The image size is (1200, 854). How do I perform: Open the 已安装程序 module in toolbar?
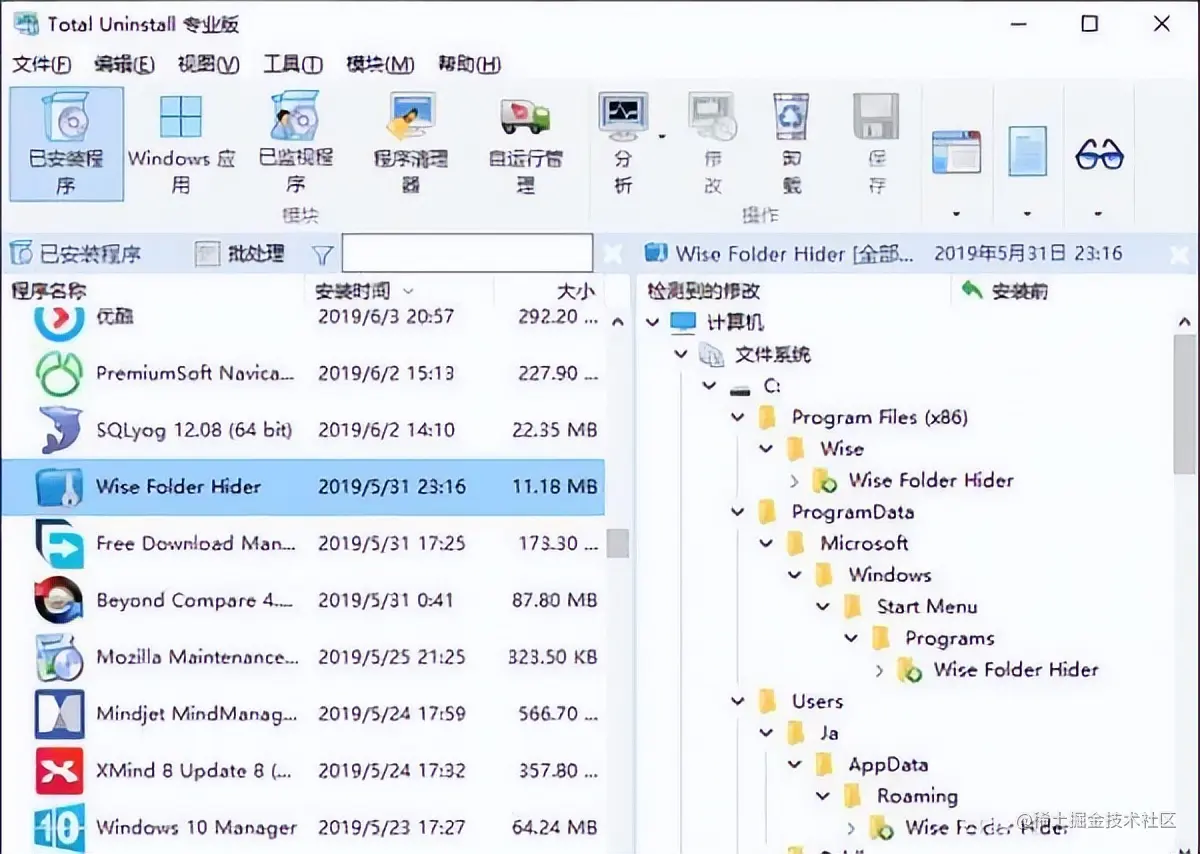pyautogui.click(x=66, y=143)
